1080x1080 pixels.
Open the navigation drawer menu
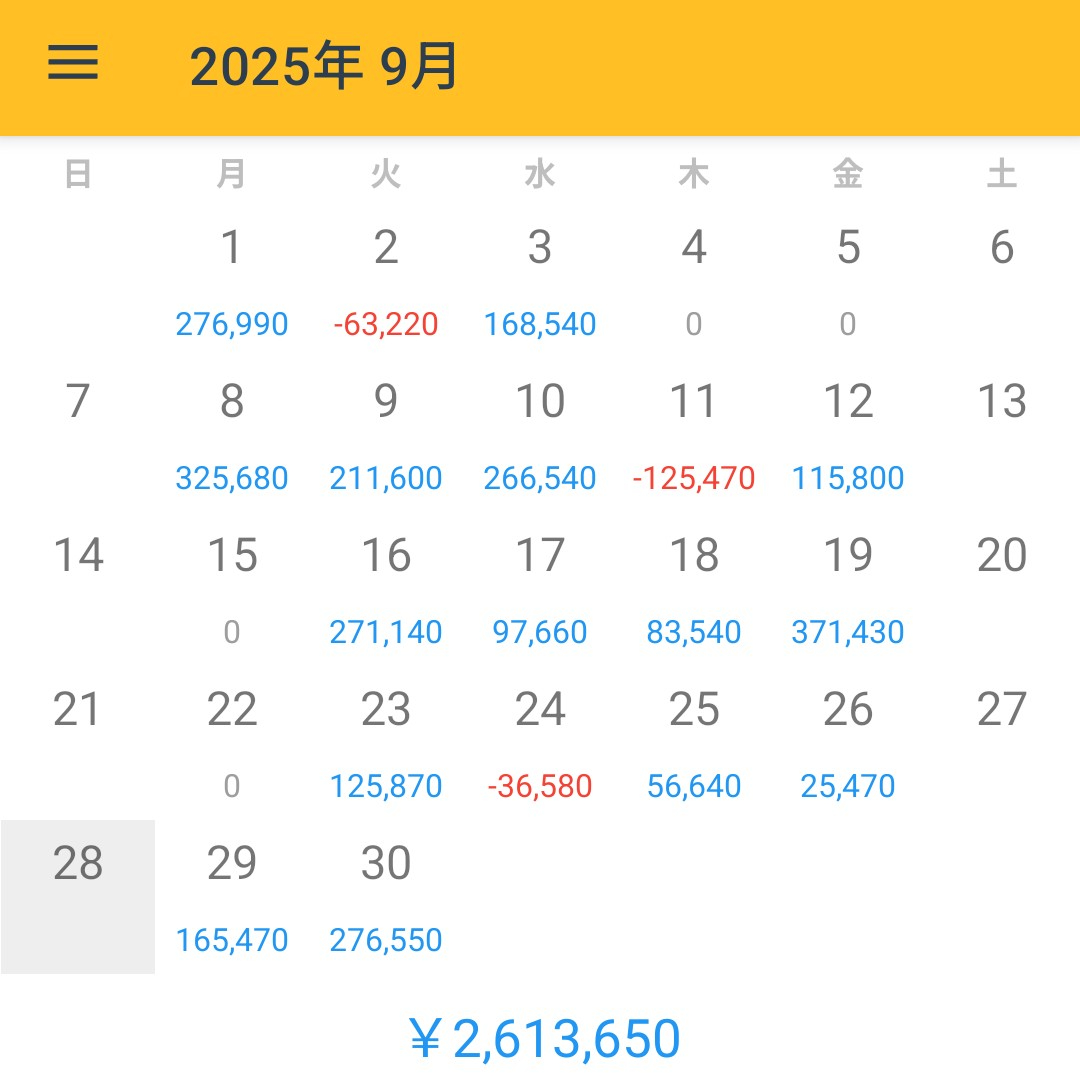click(70, 63)
